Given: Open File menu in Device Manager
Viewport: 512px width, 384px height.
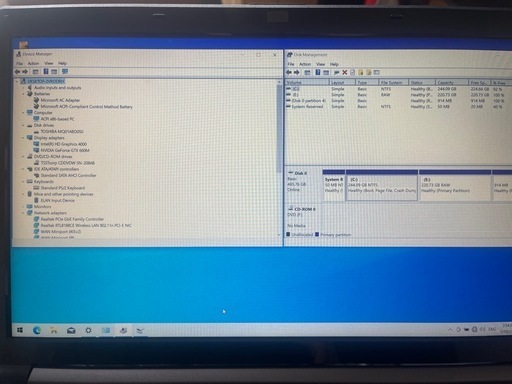Looking at the screenshot, I should pos(20,63).
